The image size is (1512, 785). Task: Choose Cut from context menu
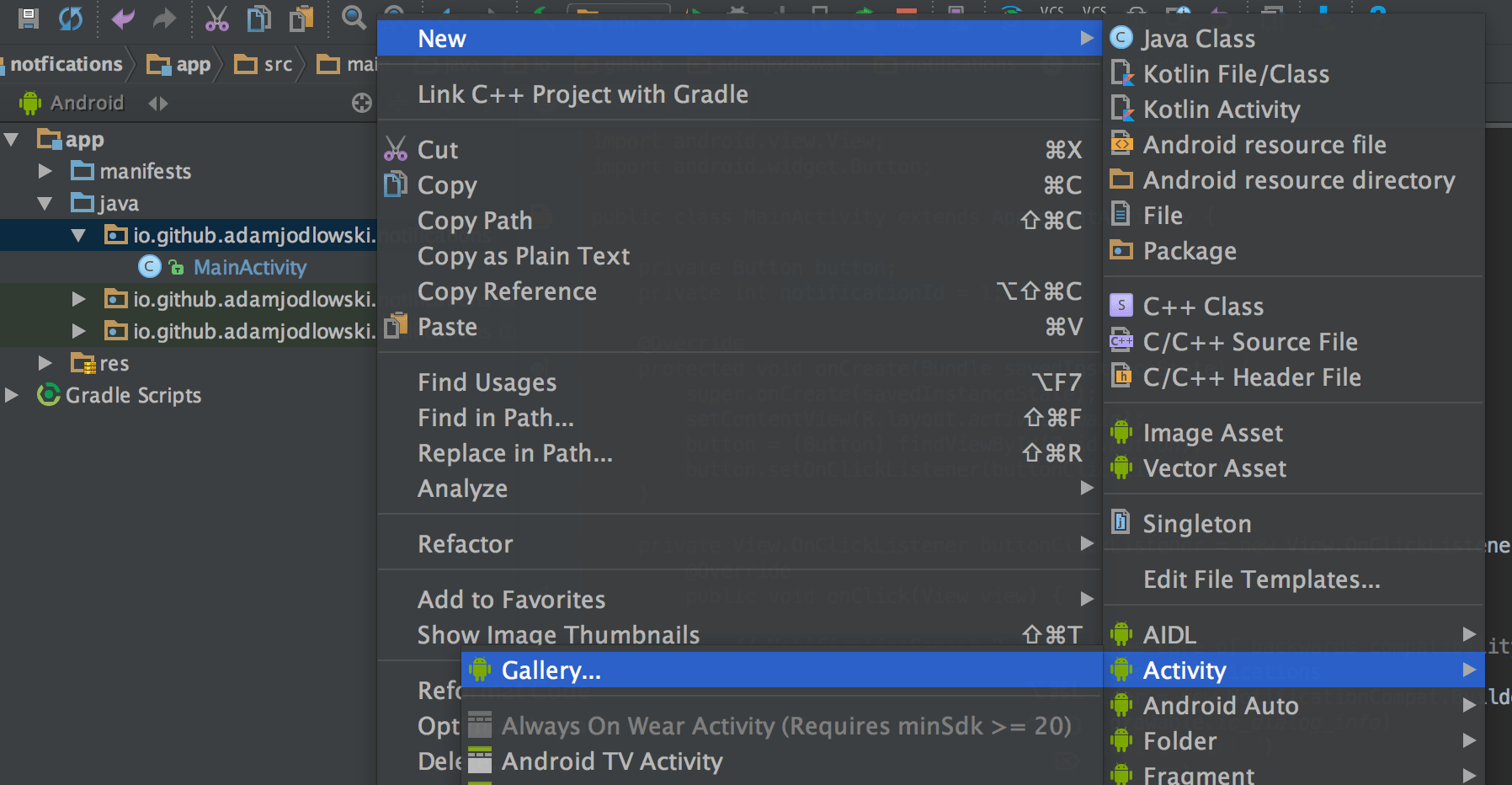pos(739,150)
